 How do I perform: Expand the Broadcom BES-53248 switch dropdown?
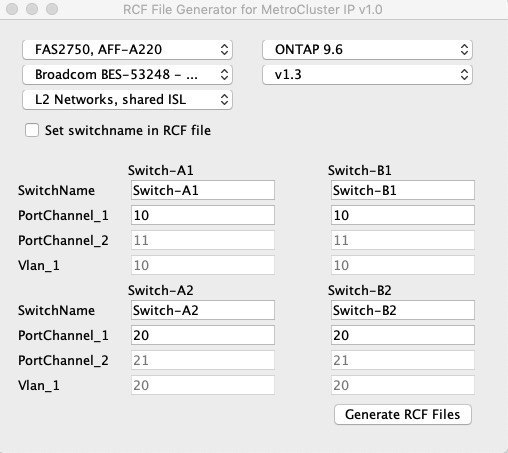click(127, 74)
